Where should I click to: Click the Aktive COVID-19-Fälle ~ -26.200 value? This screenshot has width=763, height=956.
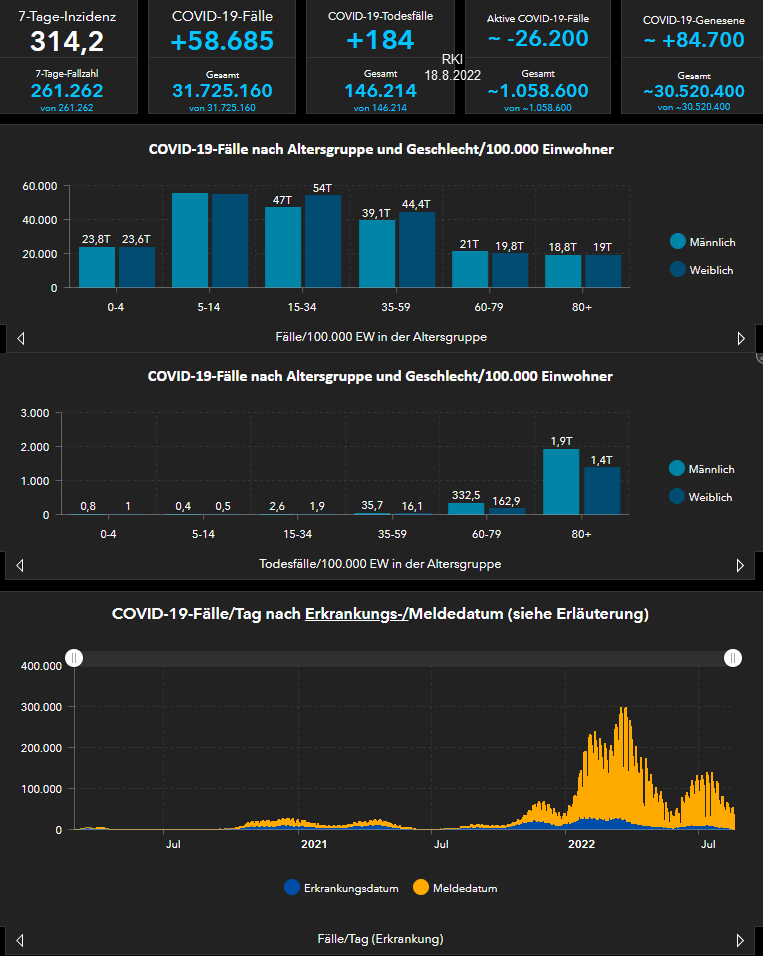540,40
